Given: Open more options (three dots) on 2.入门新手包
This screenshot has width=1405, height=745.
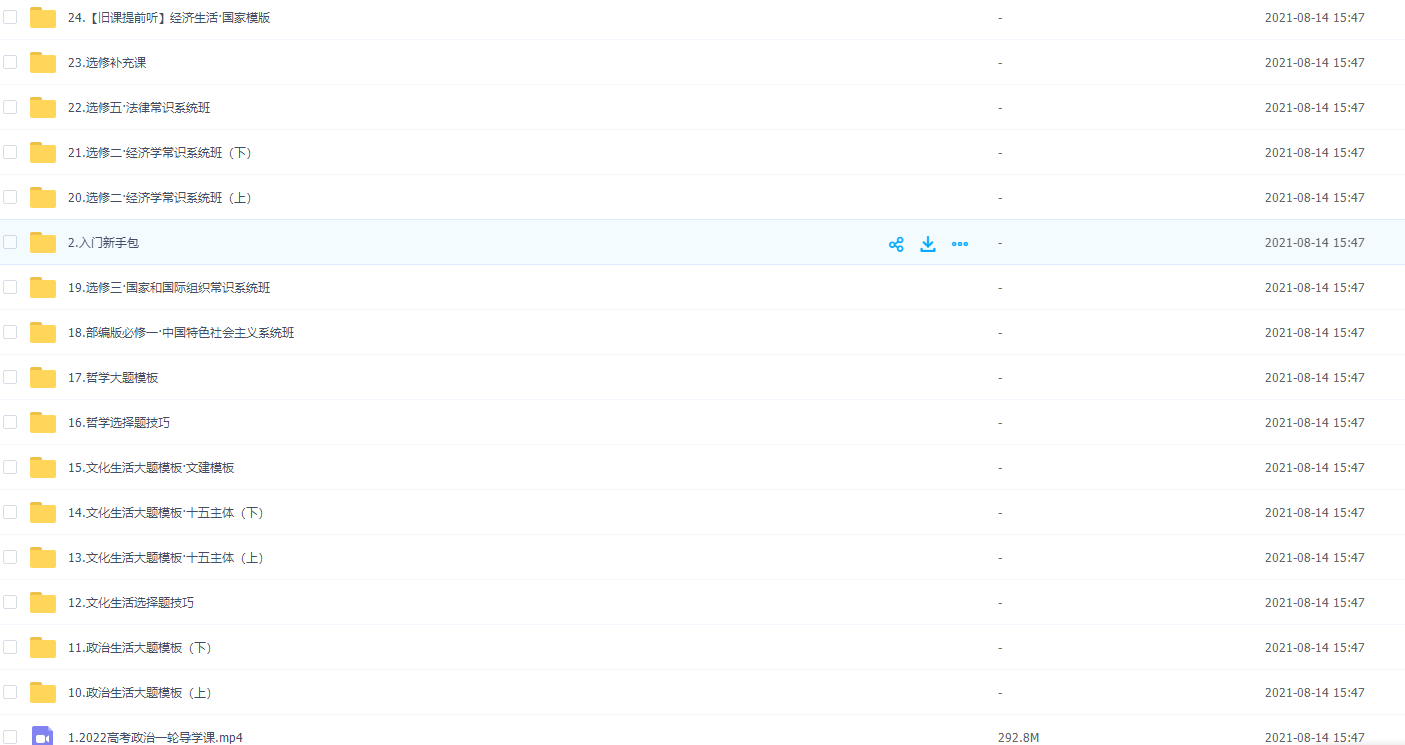Looking at the screenshot, I should tap(960, 244).
